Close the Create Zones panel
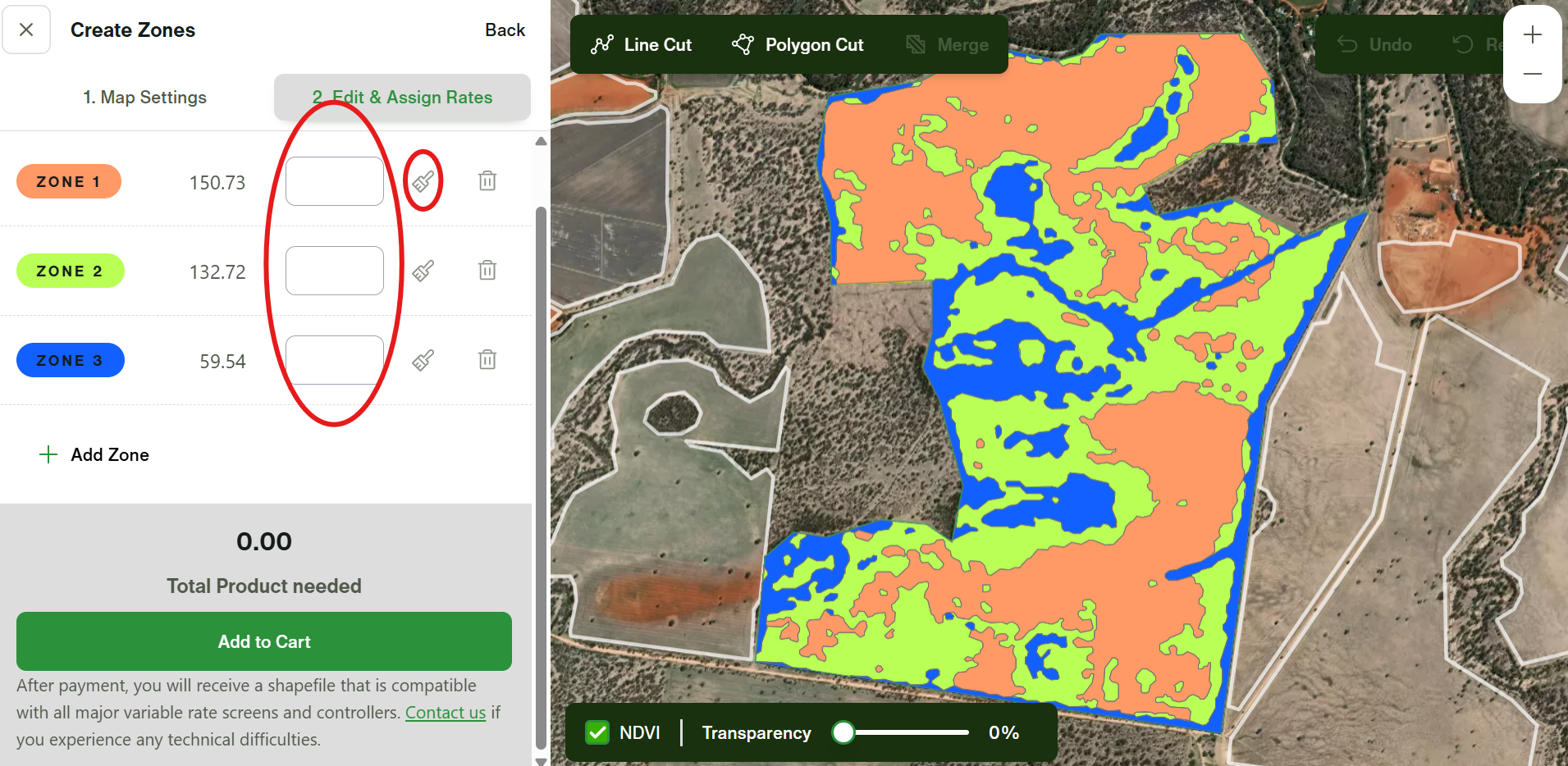1568x766 pixels. coord(26,30)
